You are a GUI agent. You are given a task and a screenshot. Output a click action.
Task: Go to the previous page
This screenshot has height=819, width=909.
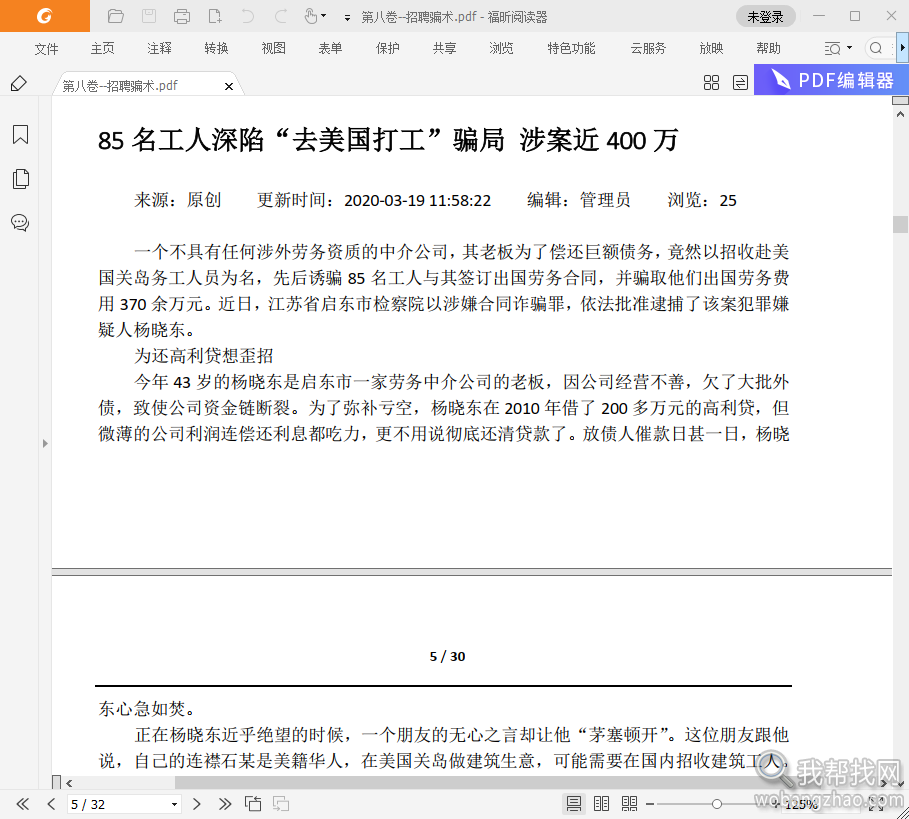coord(51,805)
